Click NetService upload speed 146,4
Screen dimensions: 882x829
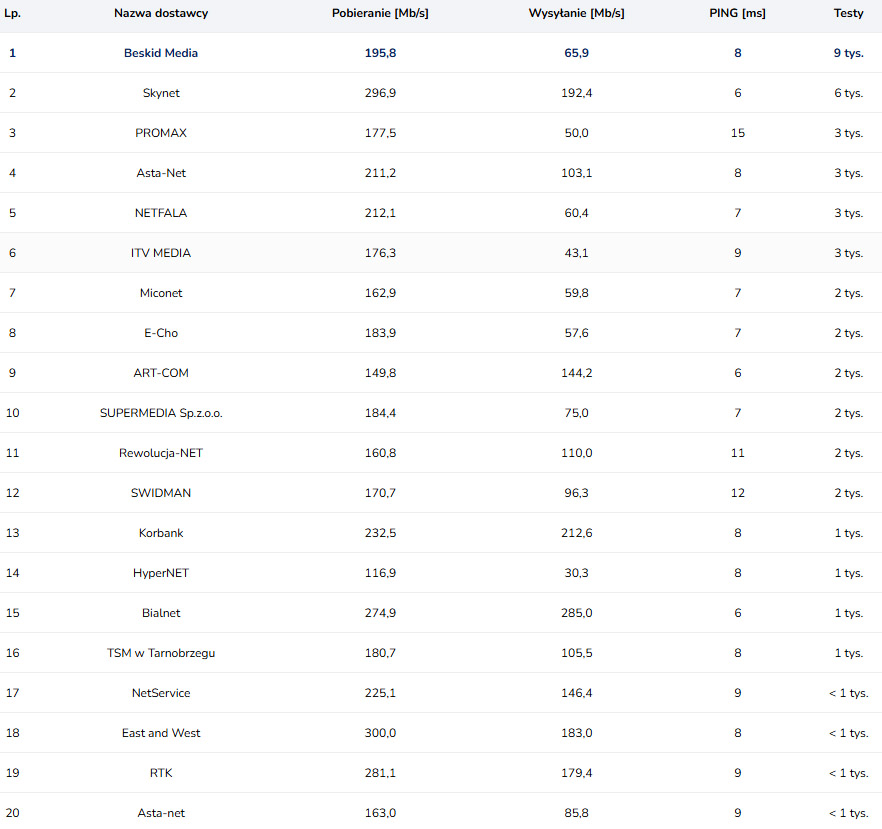tap(577, 692)
